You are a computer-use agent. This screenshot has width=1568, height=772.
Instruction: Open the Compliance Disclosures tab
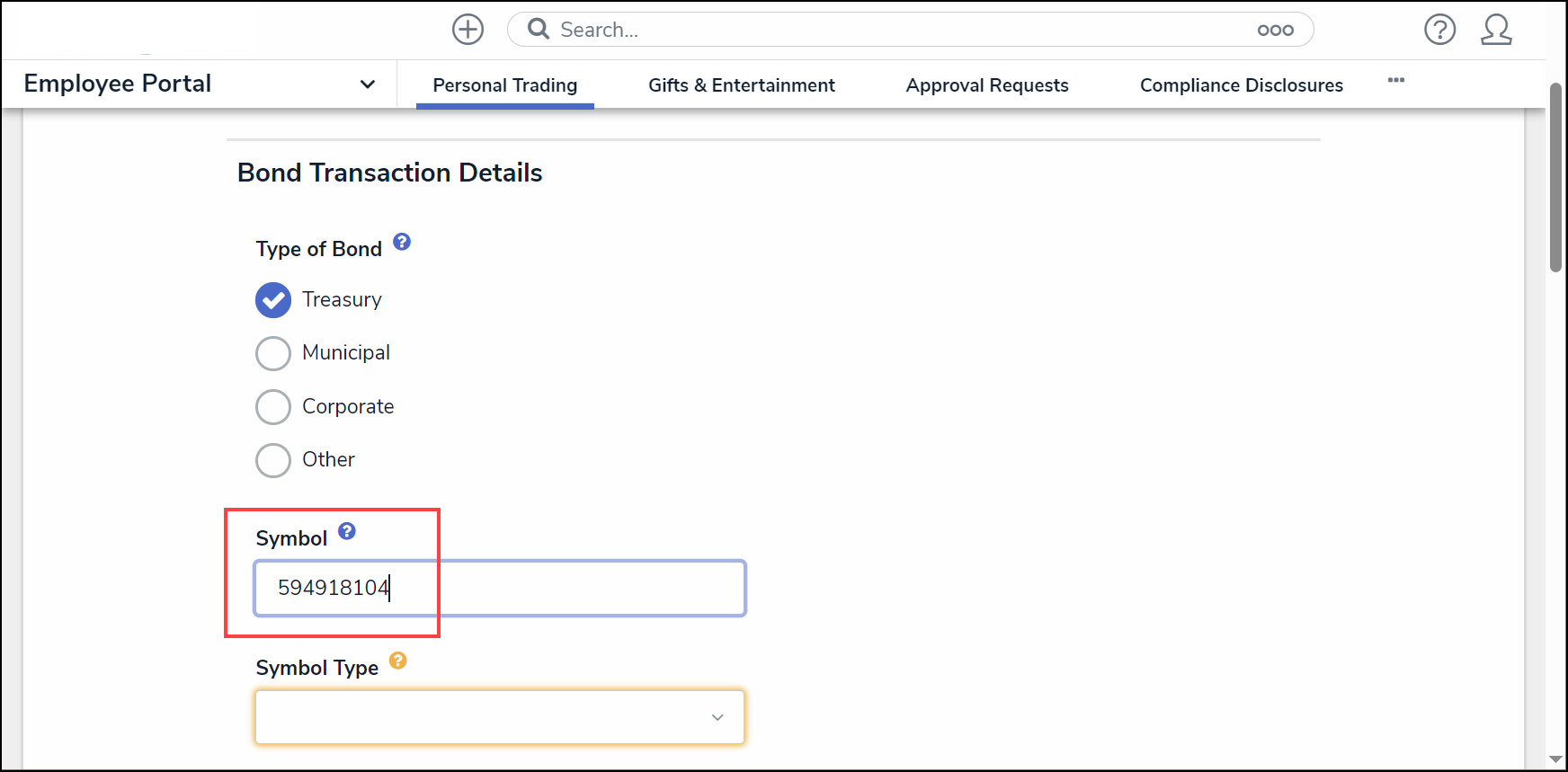(x=1241, y=85)
